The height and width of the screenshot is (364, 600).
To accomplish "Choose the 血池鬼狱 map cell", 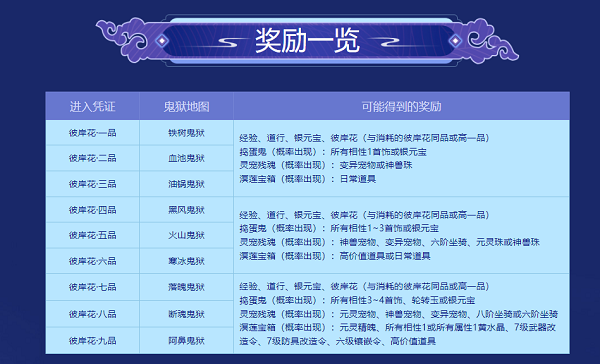I will (186, 158).
